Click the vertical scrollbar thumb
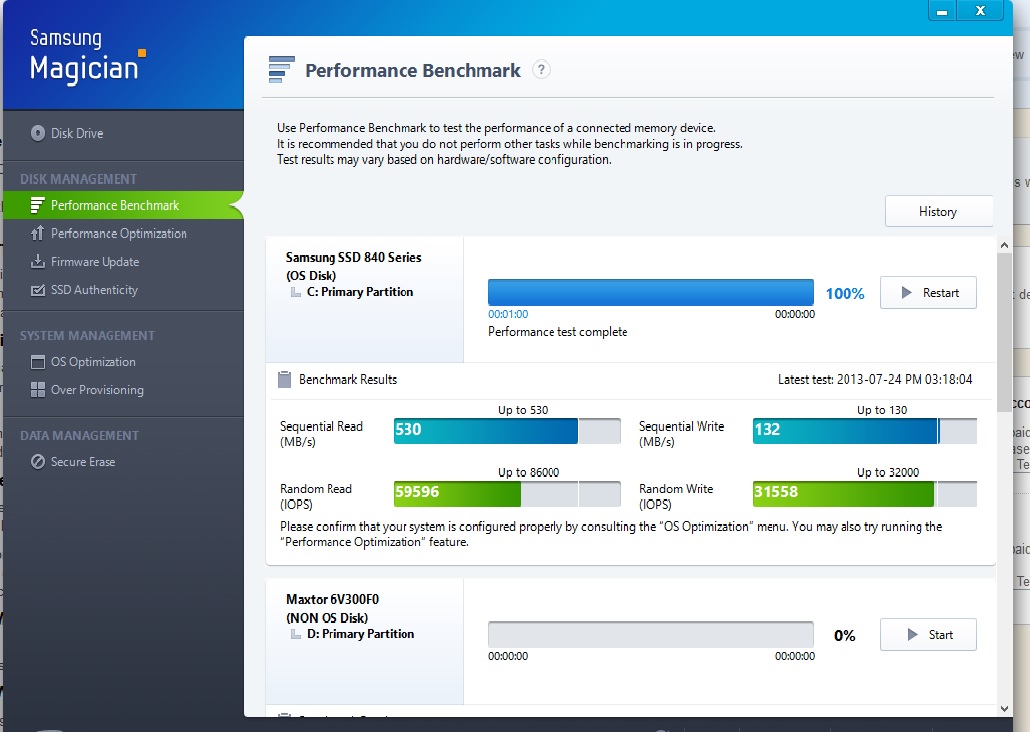The image size is (1030, 732). (x=1004, y=332)
